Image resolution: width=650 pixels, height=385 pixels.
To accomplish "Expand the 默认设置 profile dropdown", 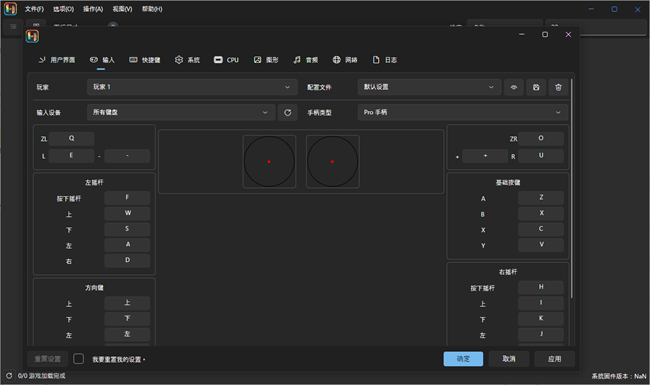I will (429, 87).
